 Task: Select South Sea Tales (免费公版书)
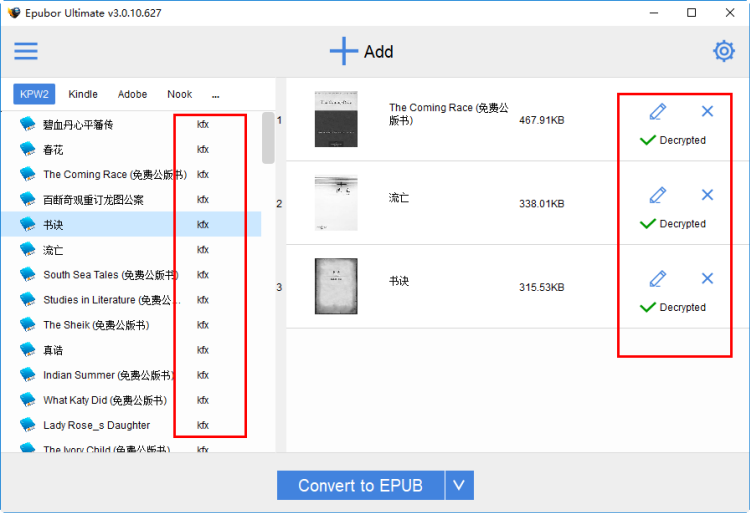[x=110, y=275]
